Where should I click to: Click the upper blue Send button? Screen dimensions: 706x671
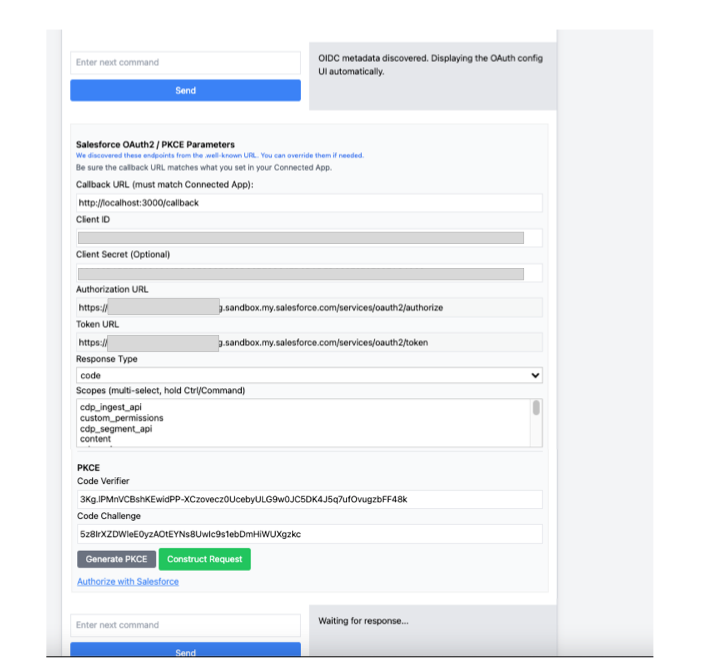tap(185, 91)
